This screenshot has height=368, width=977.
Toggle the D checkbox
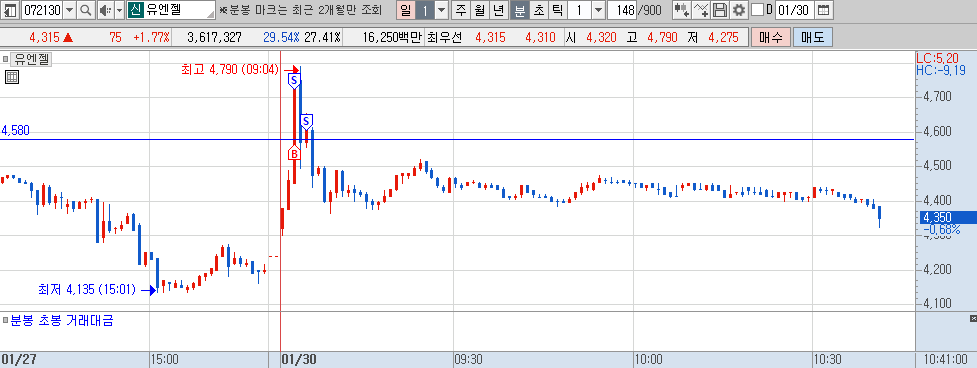tap(757, 10)
